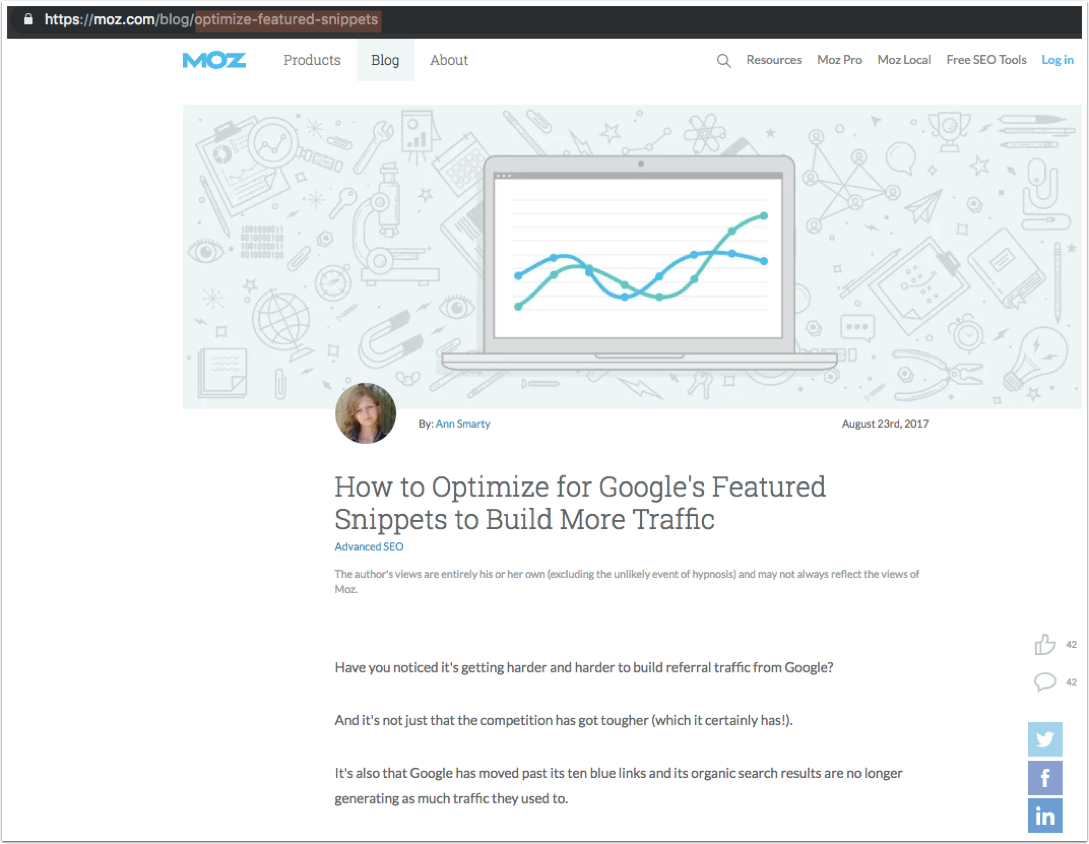
Task: Open the About menu item
Action: [x=449, y=60]
